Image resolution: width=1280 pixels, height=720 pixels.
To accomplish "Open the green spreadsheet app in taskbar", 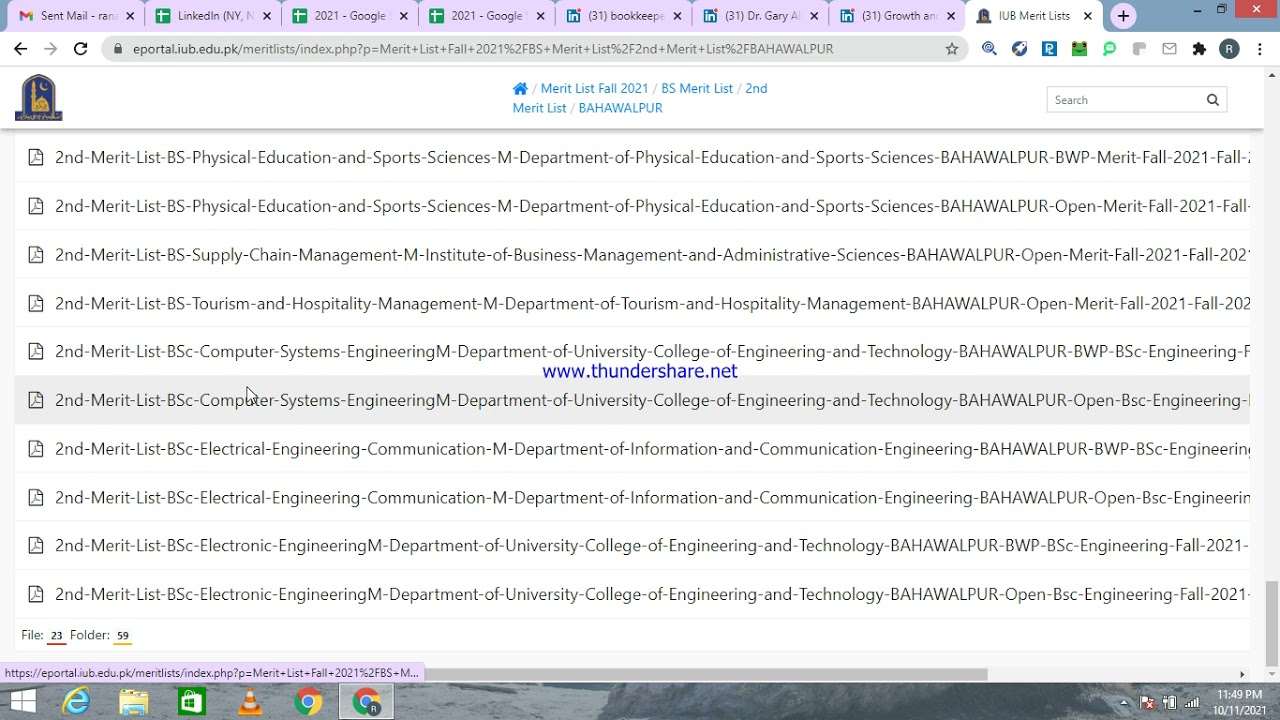I will pos(192,702).
